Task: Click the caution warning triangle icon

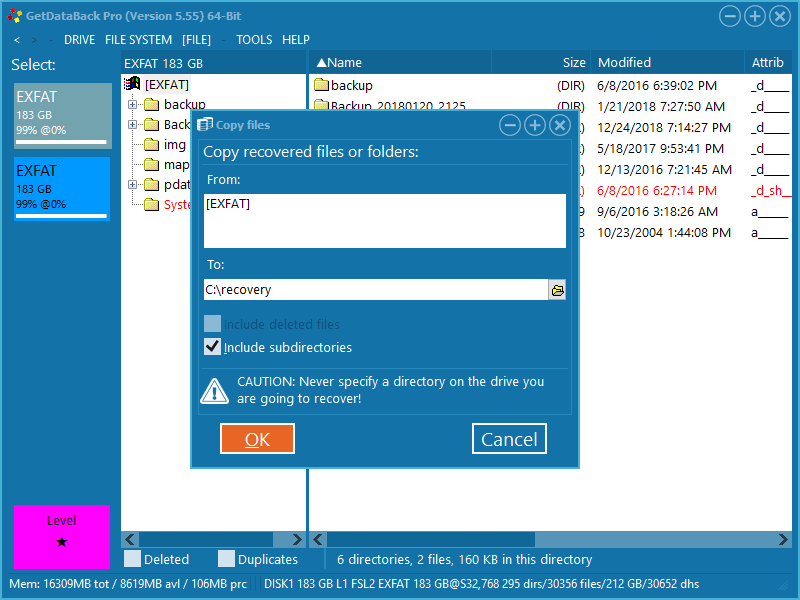Action: pyautogui.click(x=214, y=390)
